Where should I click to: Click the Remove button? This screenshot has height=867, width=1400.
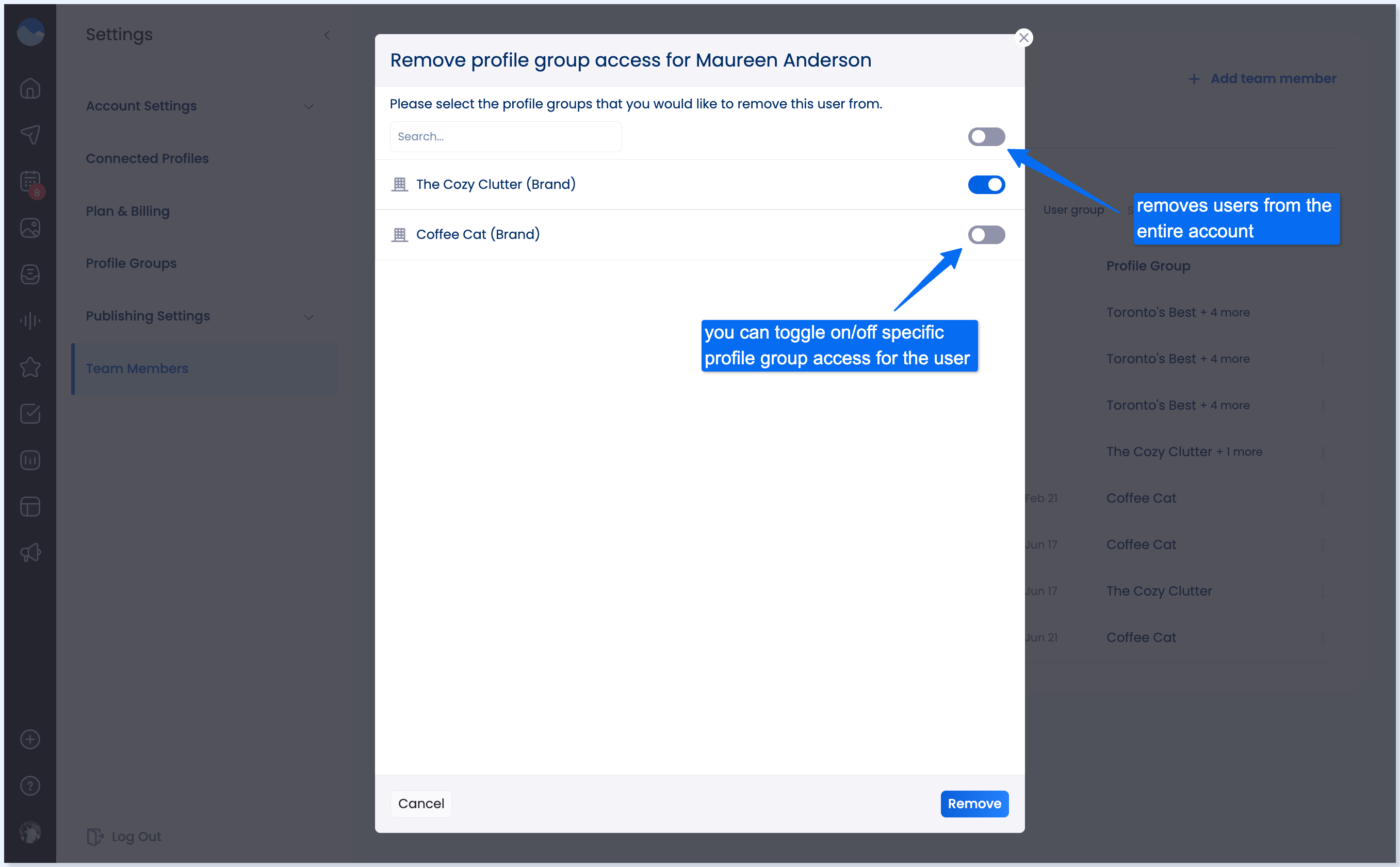point(974,804)
